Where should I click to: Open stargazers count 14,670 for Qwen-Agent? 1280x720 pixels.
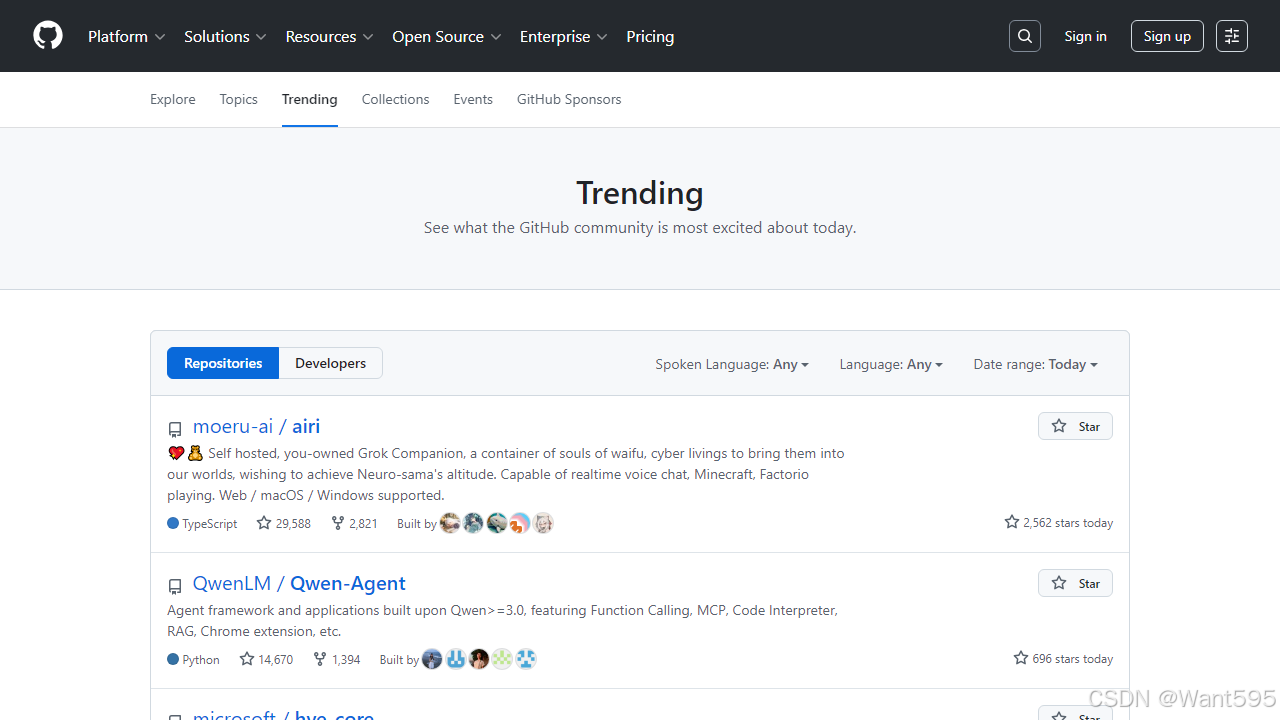pos(266,659)
